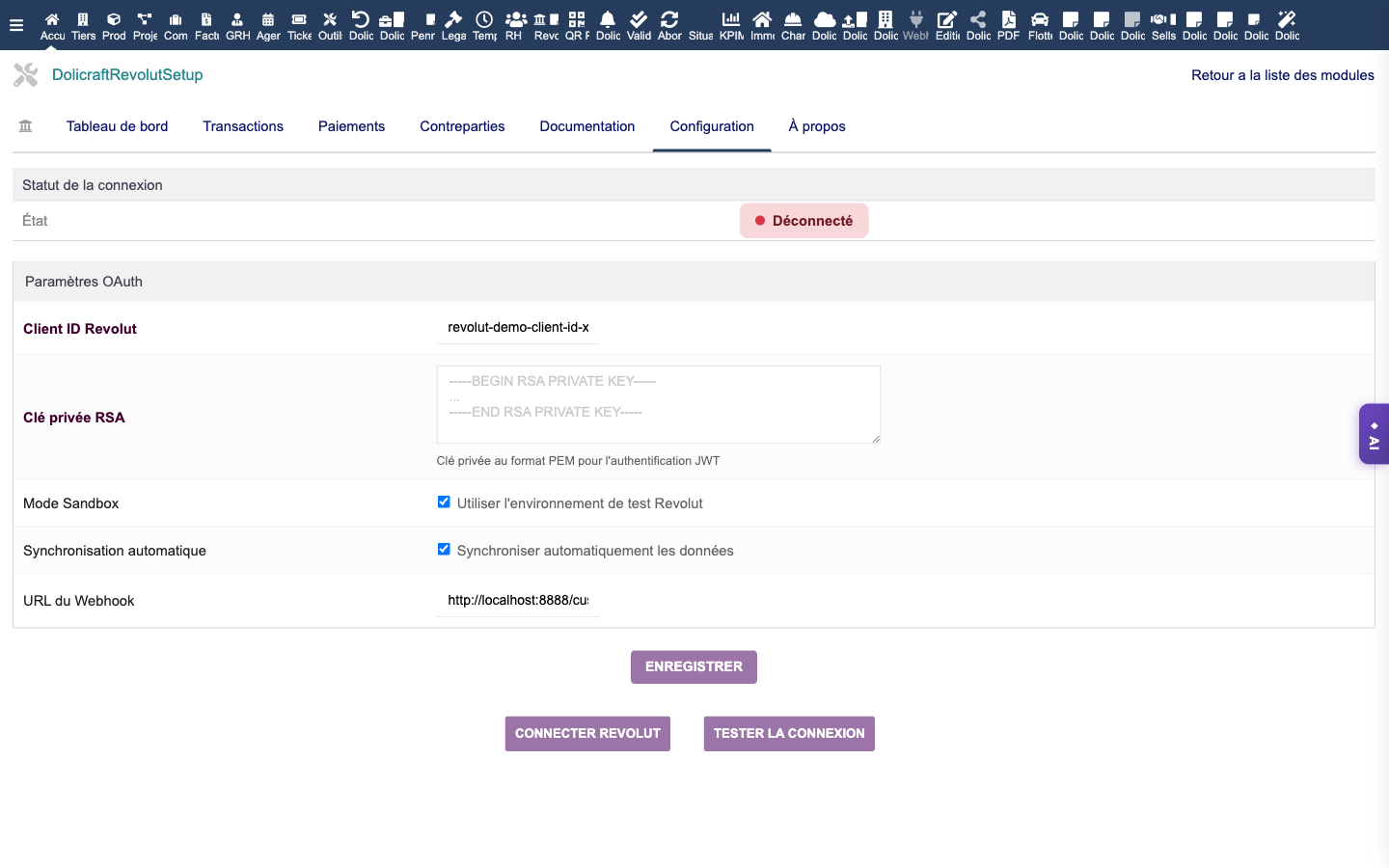
Task: Open the AI side panel button
Action: pos(1374,434)
